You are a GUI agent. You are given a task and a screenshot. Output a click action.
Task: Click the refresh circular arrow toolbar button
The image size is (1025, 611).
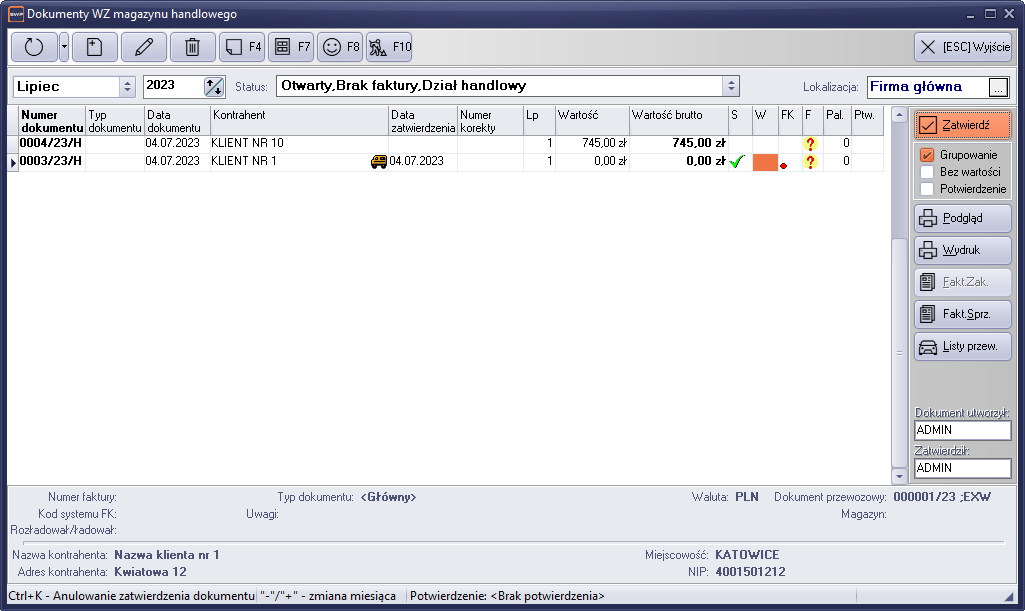[x=34, y=47]
